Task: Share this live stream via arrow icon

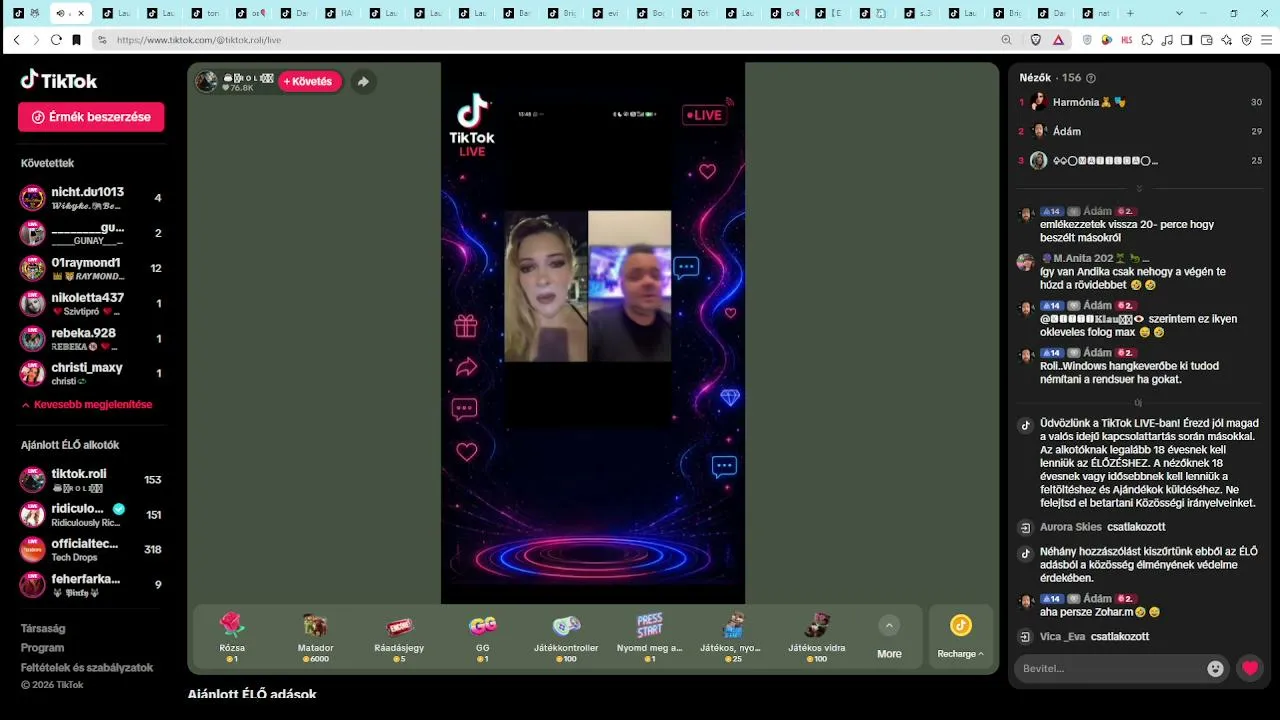Action: [x=363, y=82]
